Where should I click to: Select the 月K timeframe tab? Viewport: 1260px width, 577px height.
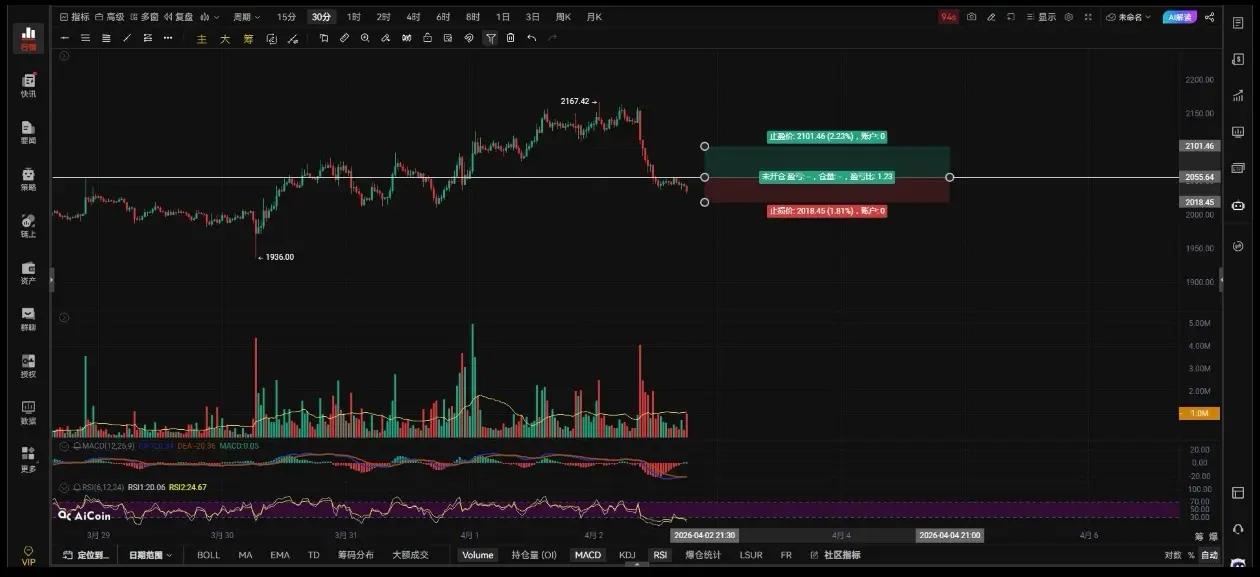point(594,17)
